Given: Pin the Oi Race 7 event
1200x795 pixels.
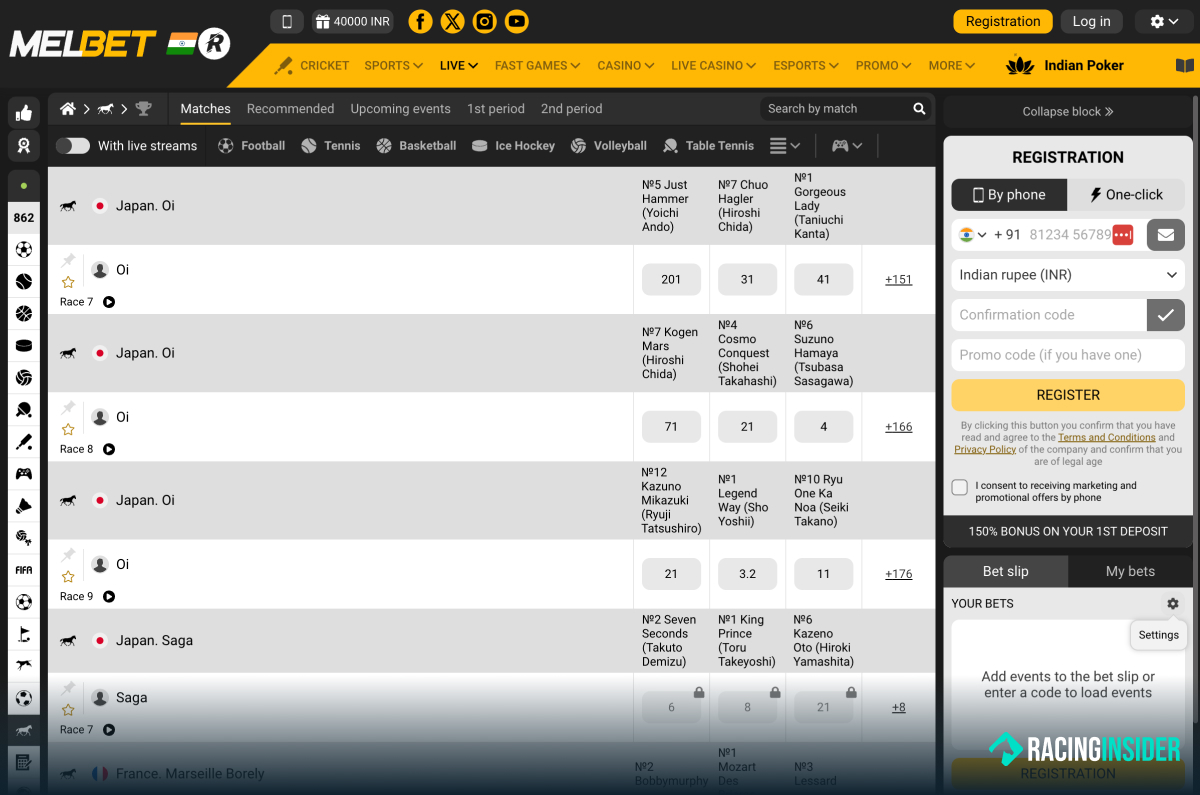Looking at the screenshot, I should pos(68,261).
